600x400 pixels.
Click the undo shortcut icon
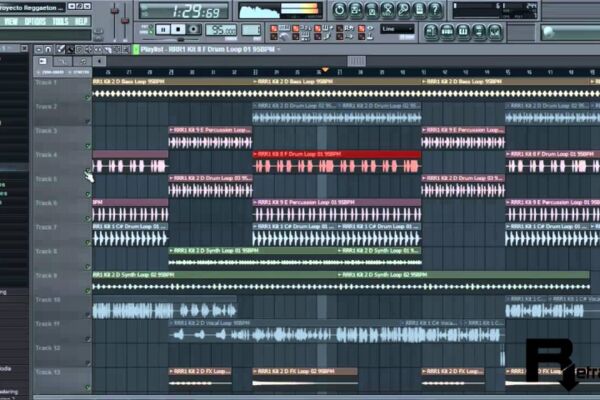339,10
